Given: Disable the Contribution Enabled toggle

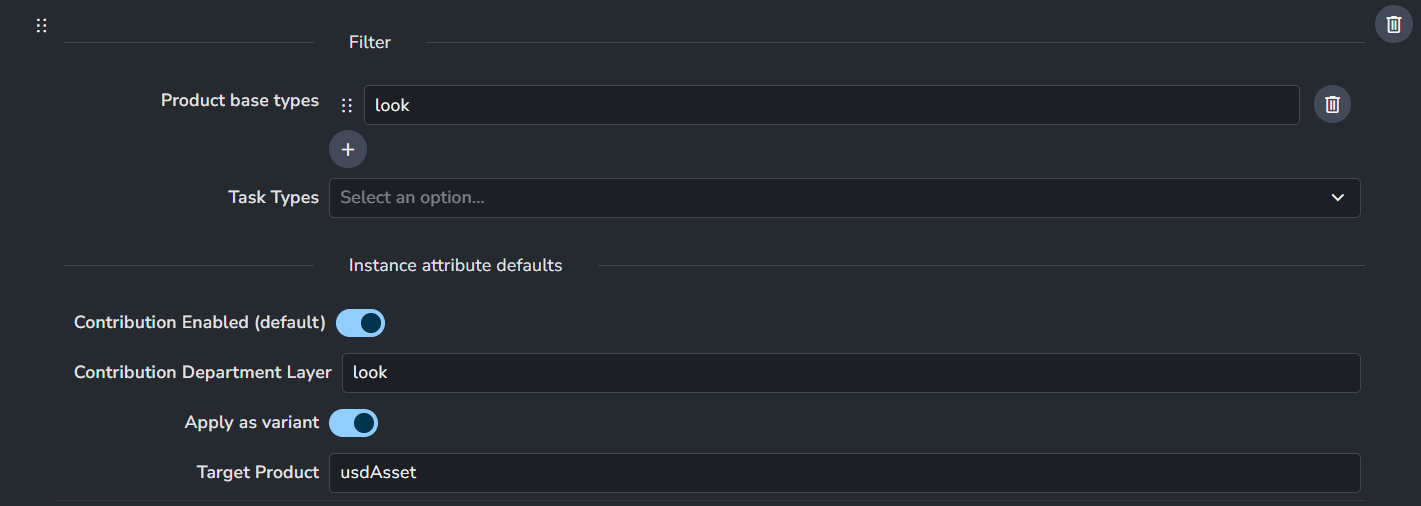Looking at the screenshot, I should click(x=360, y=323).
